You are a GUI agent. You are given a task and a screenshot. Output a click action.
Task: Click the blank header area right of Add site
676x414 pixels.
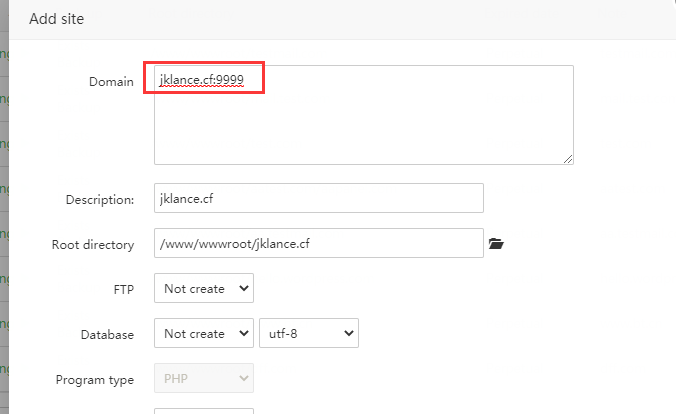400,19
